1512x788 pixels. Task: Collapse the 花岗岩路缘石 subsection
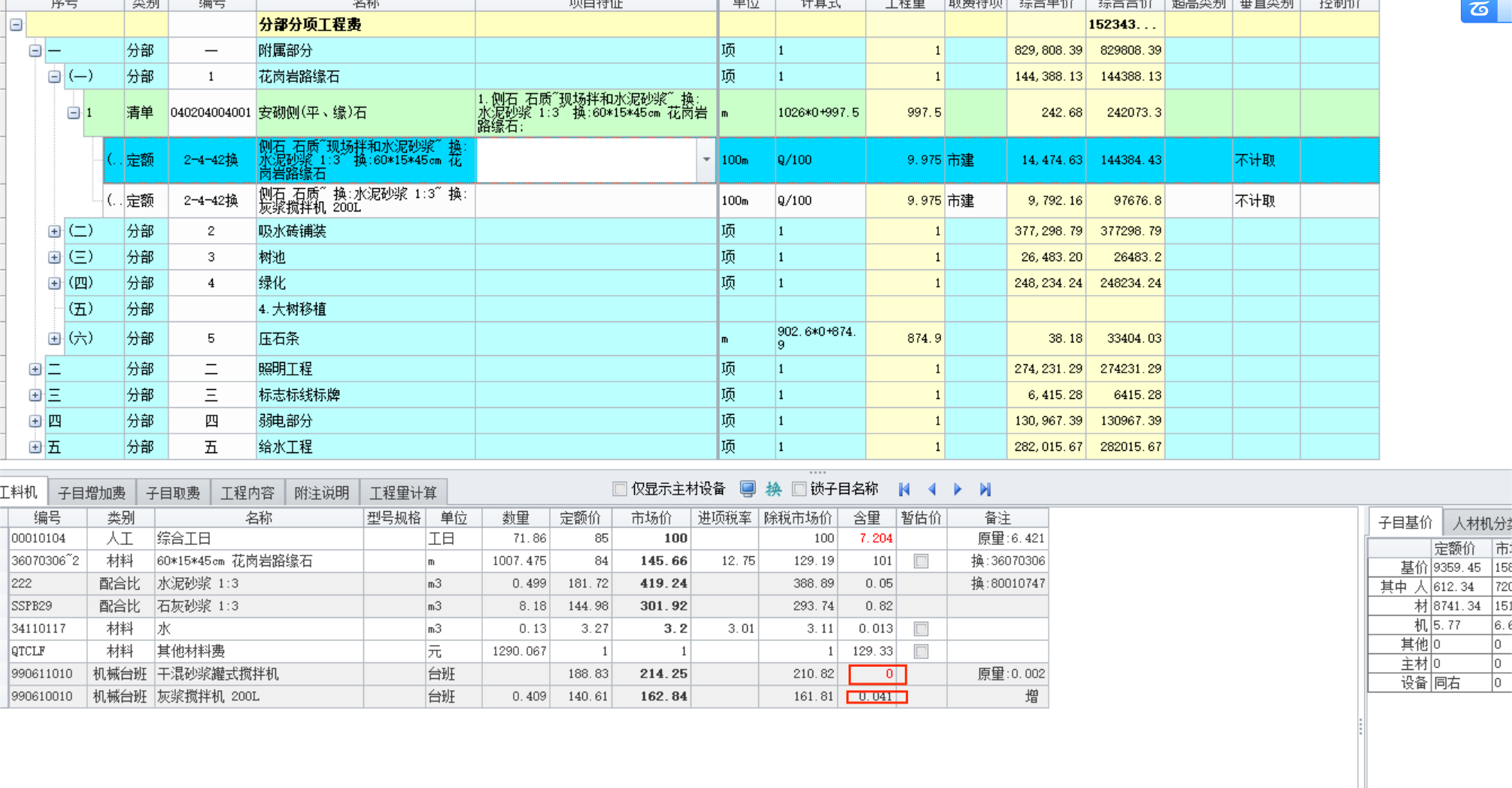[54, 77]
